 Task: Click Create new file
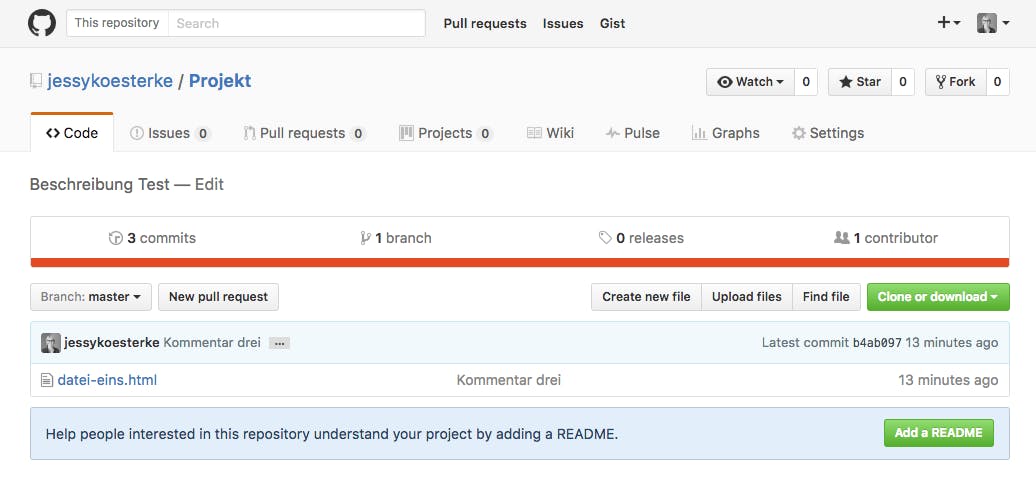coord(646,297)
